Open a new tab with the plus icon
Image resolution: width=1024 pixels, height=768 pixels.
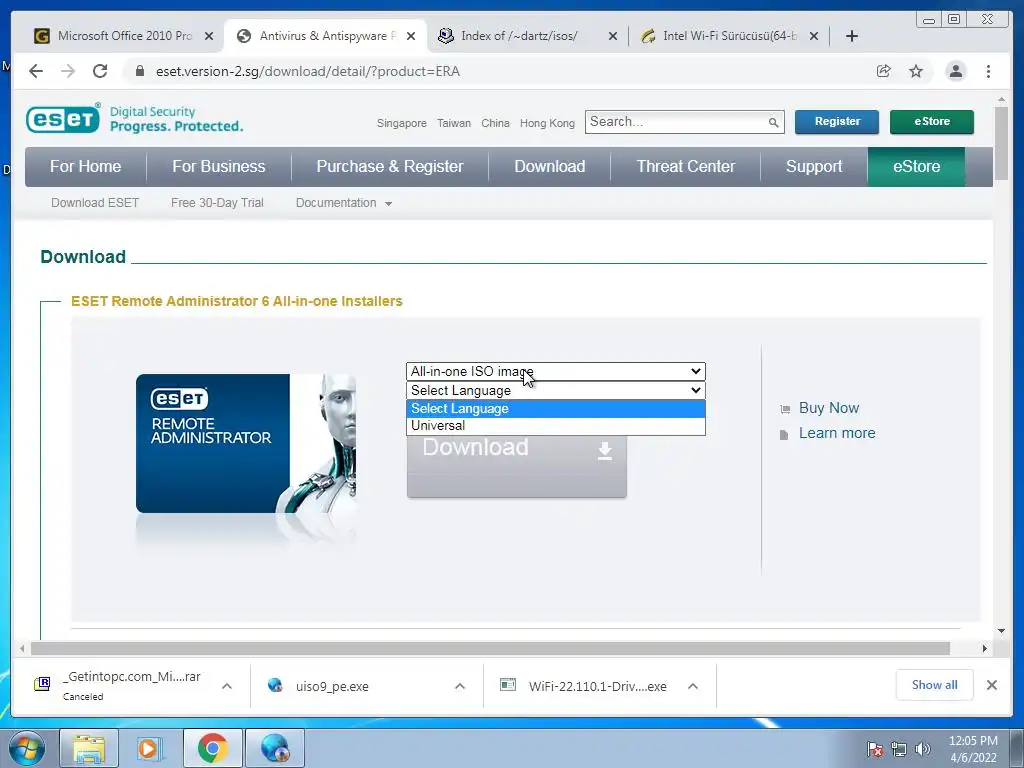pos(852,36)
